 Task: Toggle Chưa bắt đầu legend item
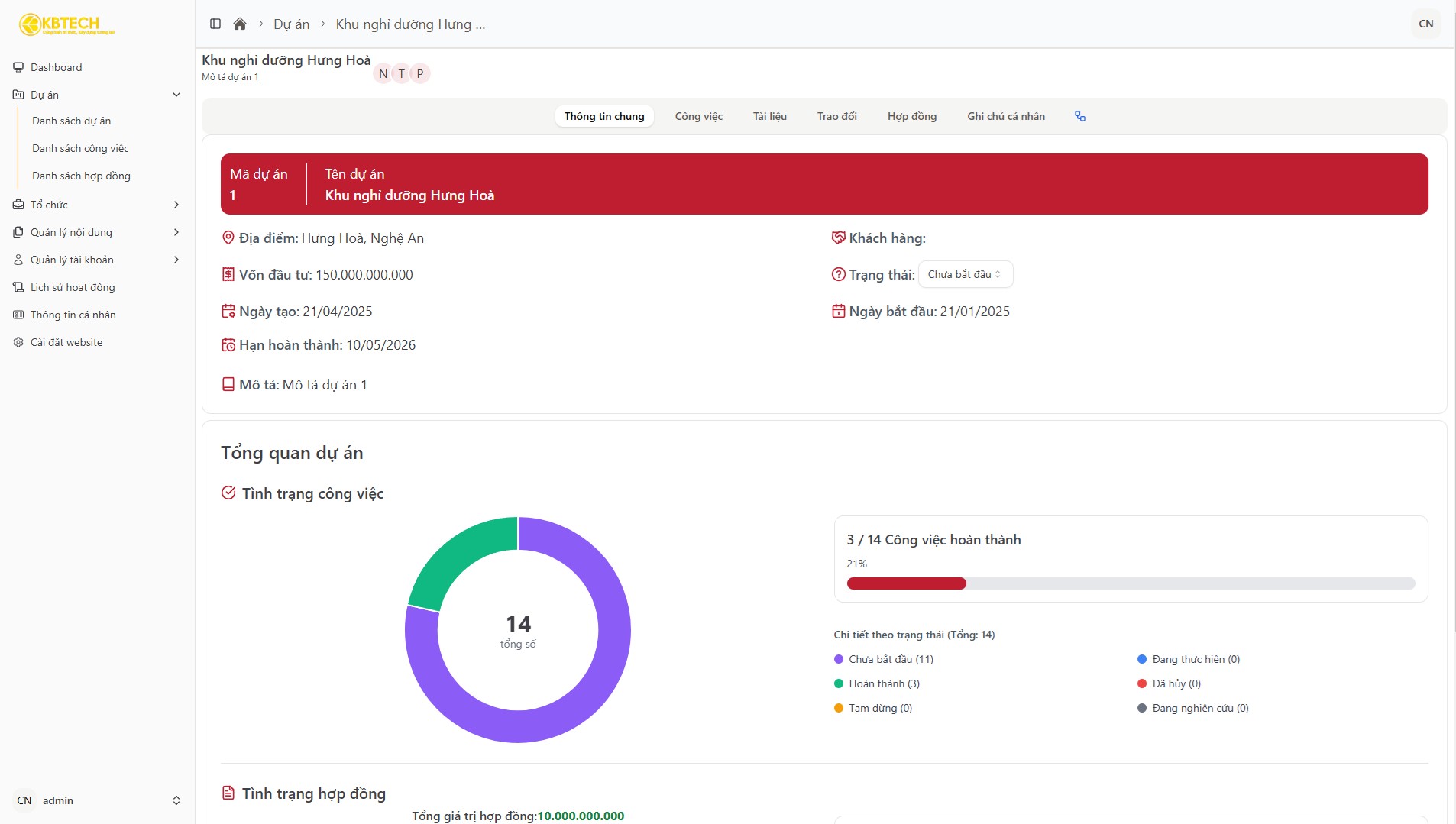[884, 659]
